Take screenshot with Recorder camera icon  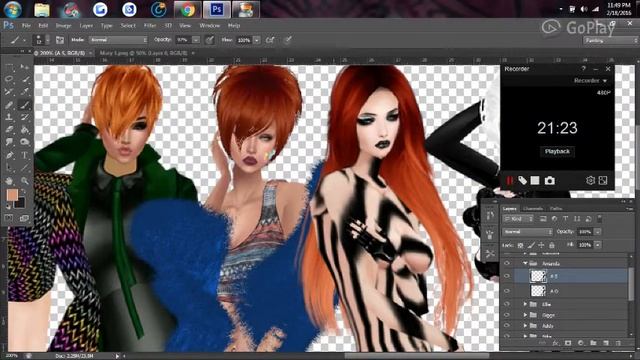click(x=549, y=180)
